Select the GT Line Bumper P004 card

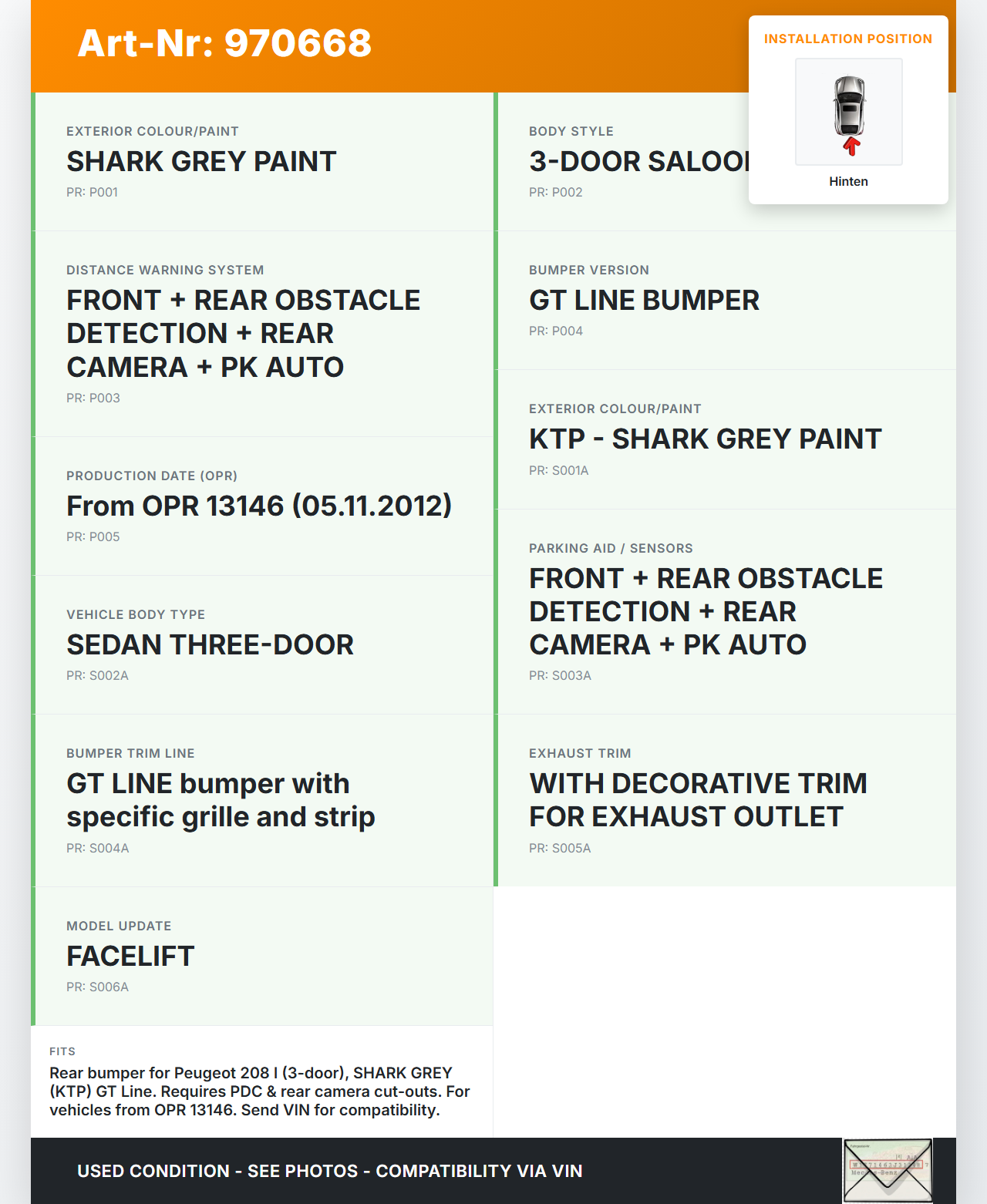click(x=725, y=300)
